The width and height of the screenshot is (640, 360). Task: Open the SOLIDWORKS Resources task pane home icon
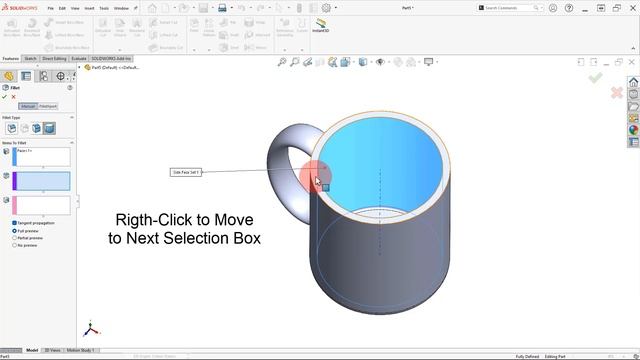point(633,82)
